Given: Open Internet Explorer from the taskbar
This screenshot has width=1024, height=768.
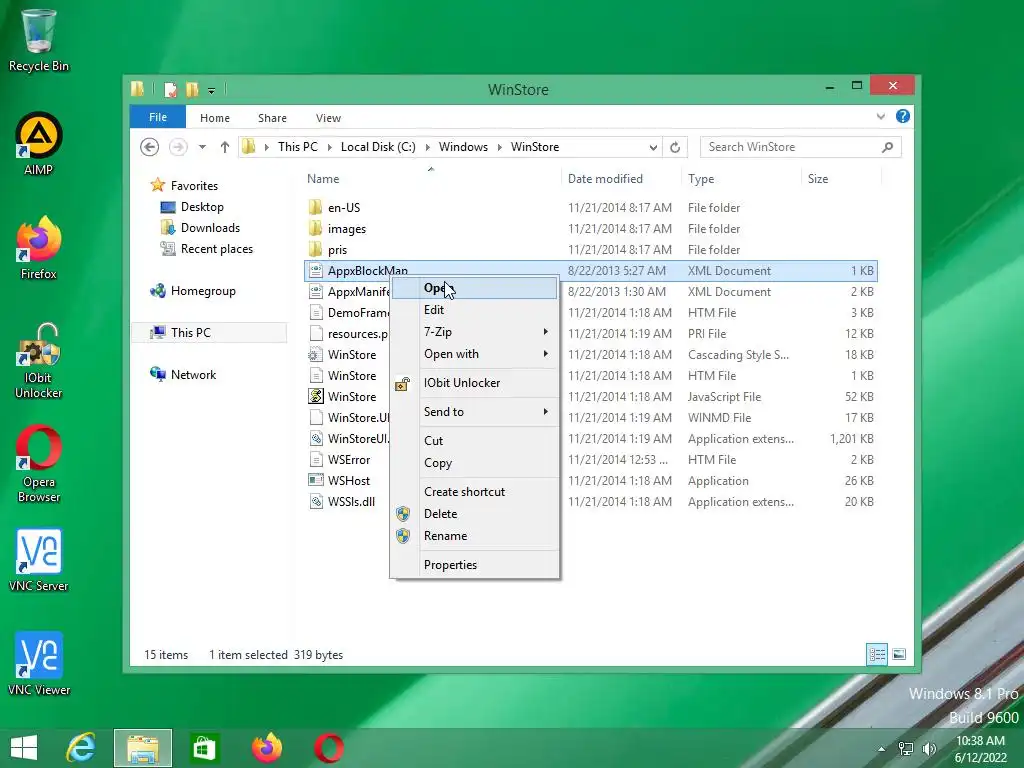Looking at the screenshot, I should click(81, 748).
